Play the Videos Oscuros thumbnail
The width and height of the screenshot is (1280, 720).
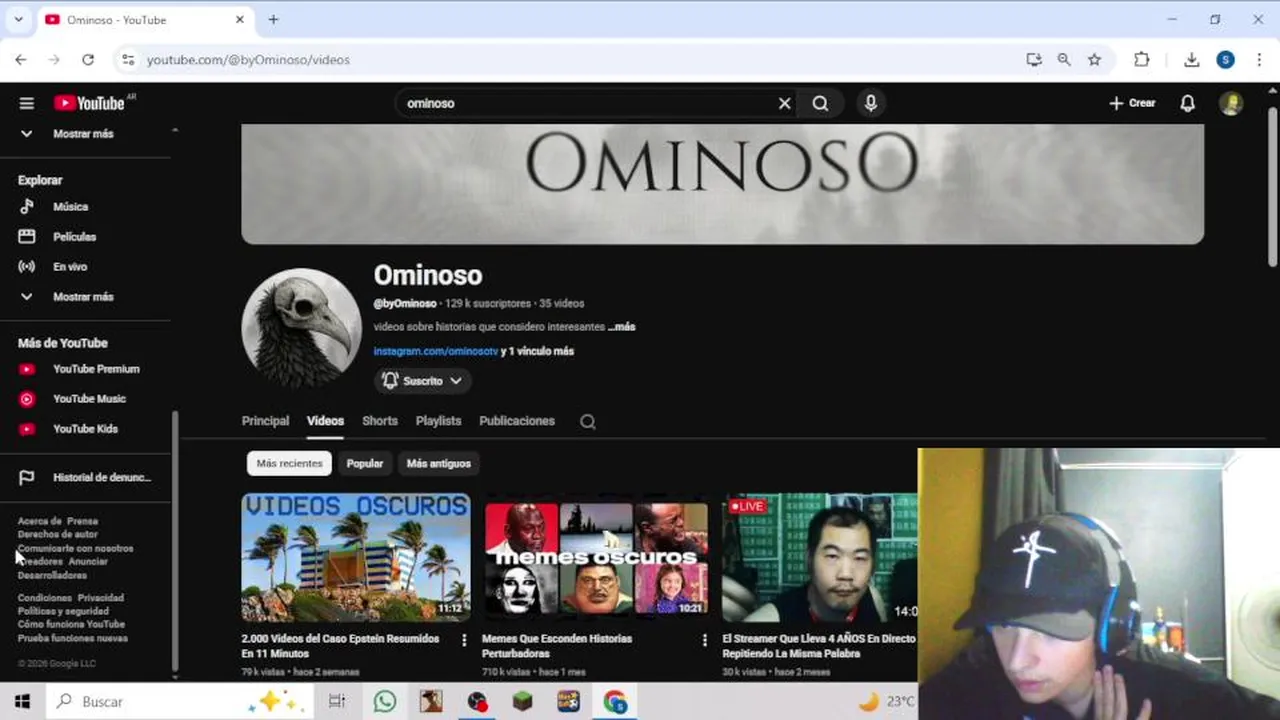355,557
